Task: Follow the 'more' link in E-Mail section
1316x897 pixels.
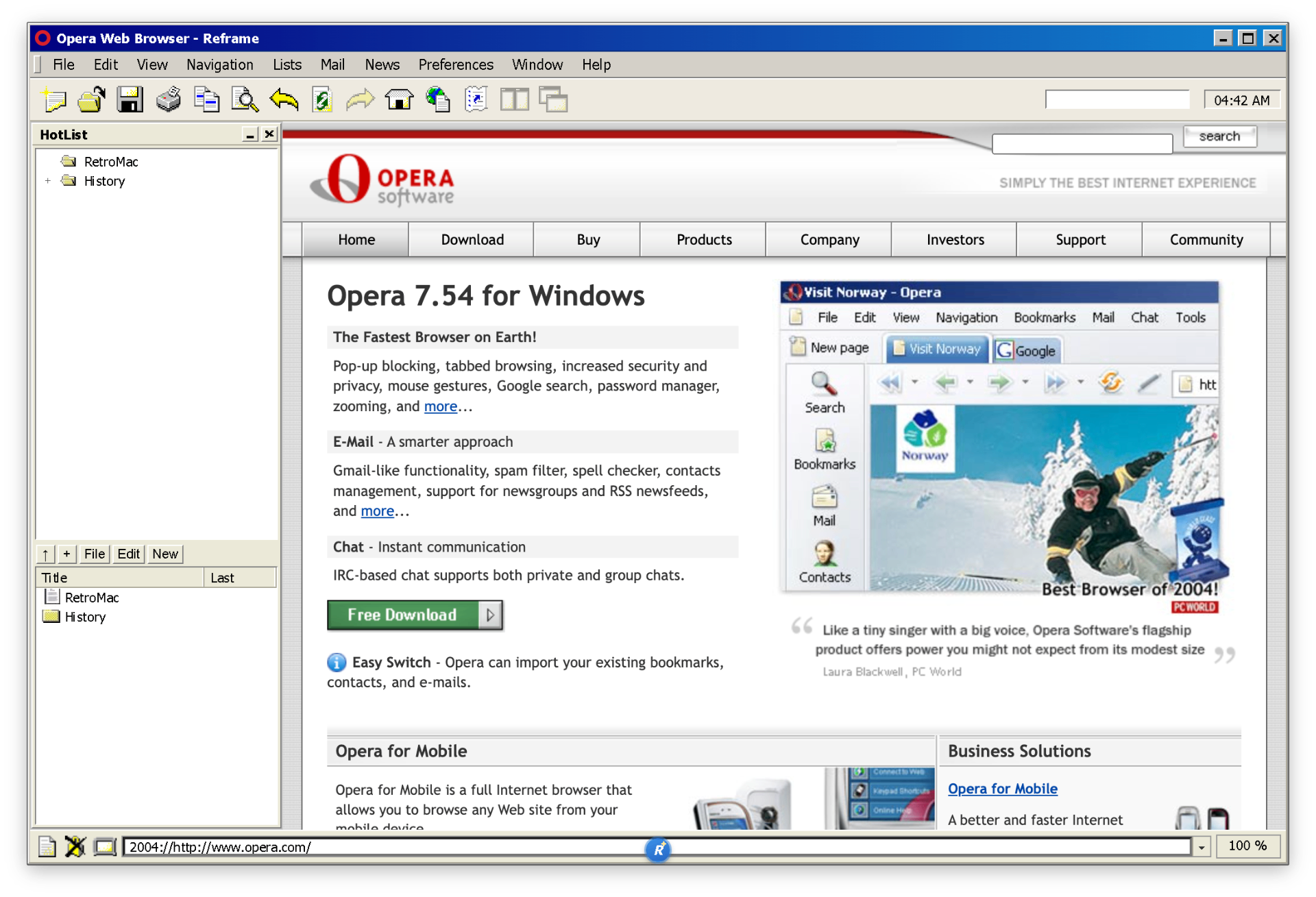Action: pos(377,511)
